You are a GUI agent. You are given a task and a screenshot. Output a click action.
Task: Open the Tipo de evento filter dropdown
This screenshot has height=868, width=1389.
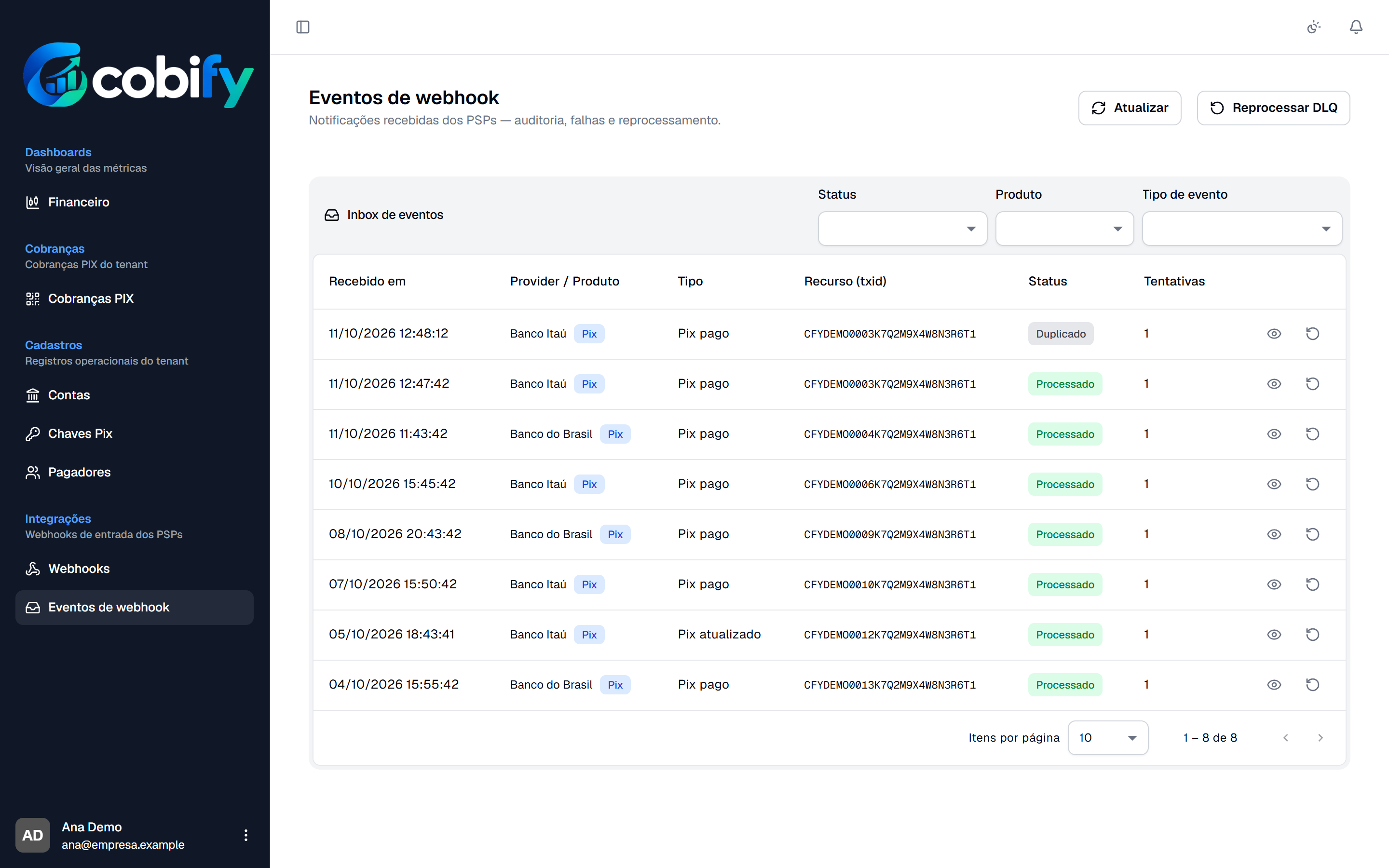(x=1242, y=229)
